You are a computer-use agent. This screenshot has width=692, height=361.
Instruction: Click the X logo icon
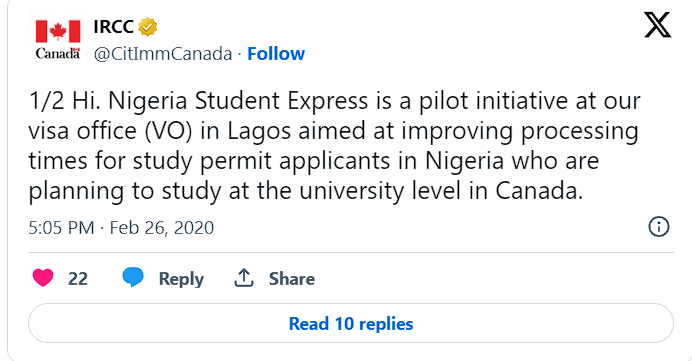tap(658, 25)
